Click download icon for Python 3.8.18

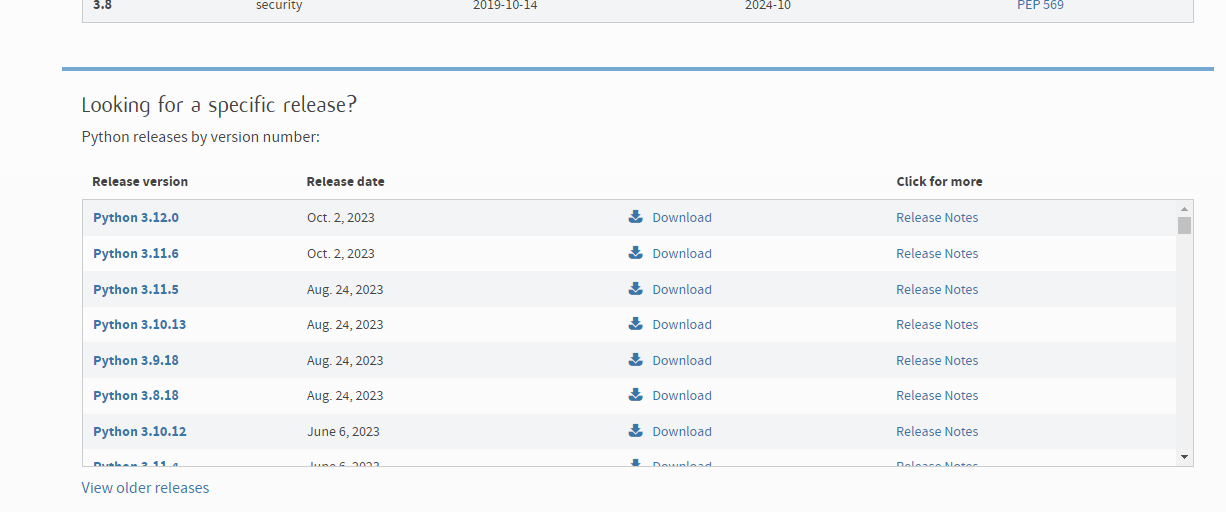point(635,395)
